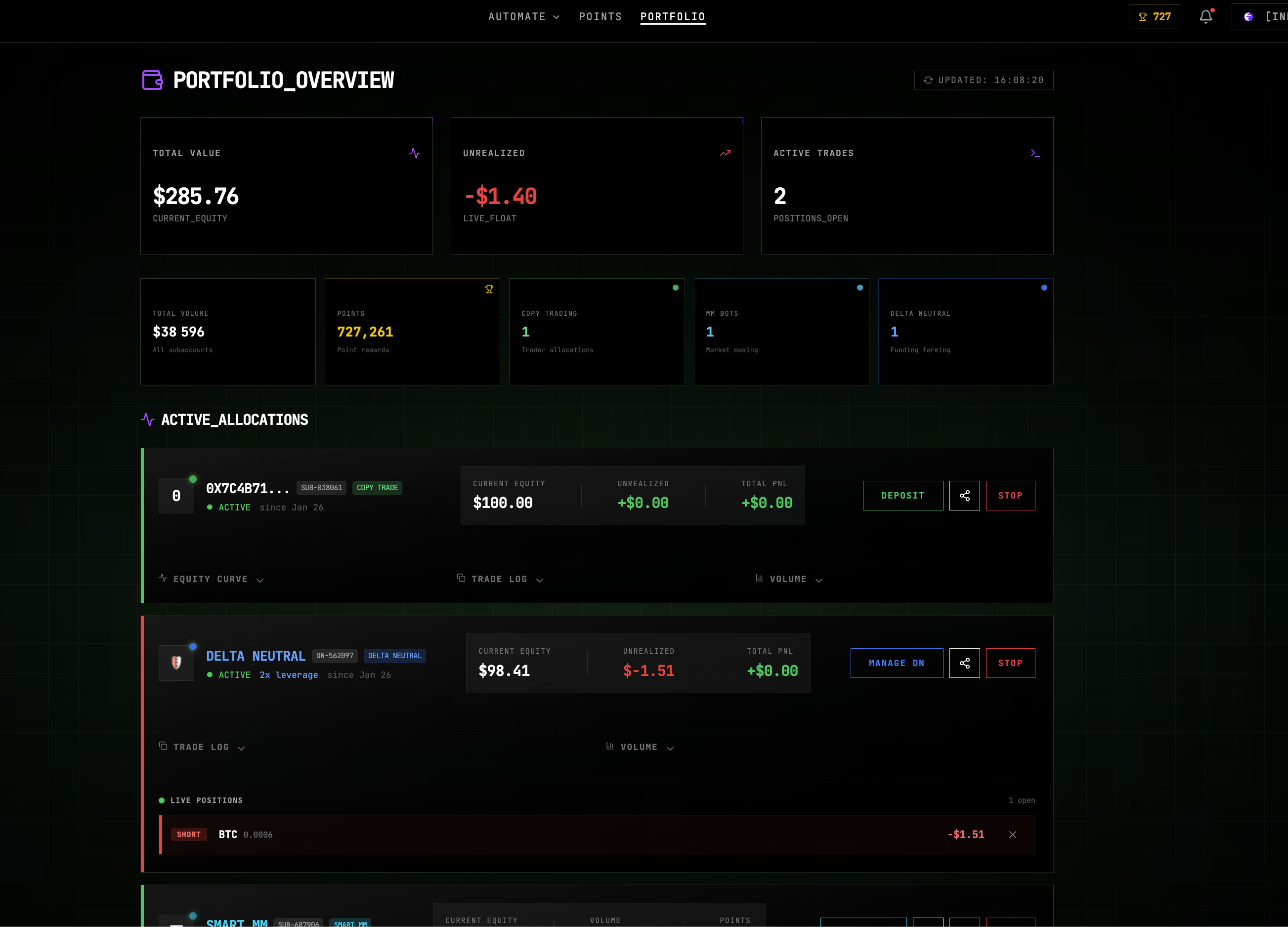The image size is (1288, 927).
Task: Click the Manage DN button
Action: coord(896,663)
